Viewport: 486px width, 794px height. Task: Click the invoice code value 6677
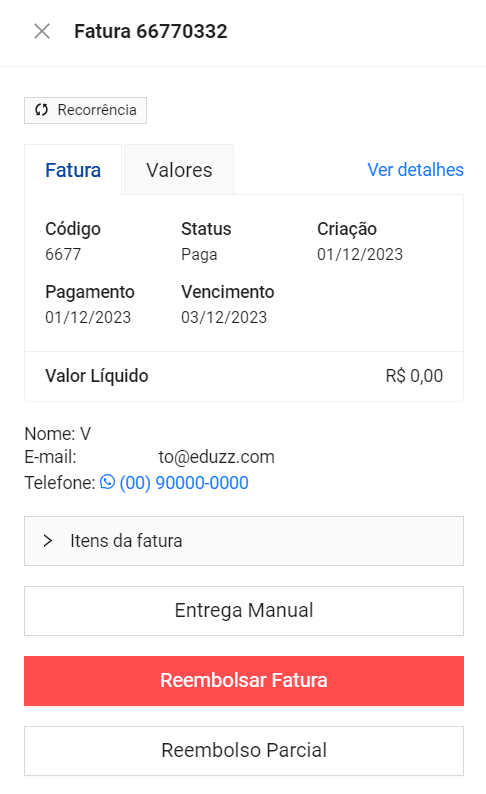[63, 254]
